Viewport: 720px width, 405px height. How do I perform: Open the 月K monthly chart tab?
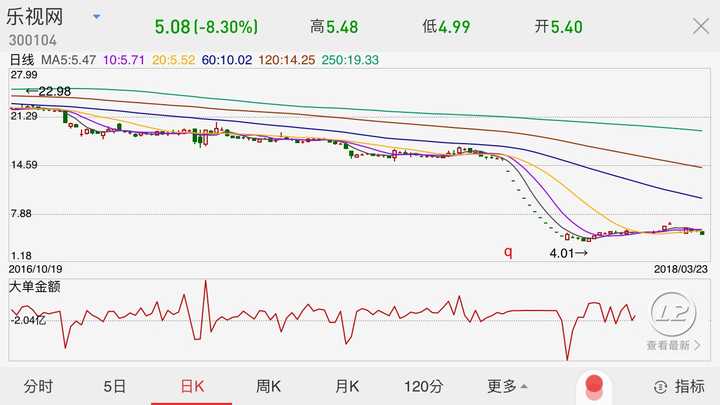347,387
